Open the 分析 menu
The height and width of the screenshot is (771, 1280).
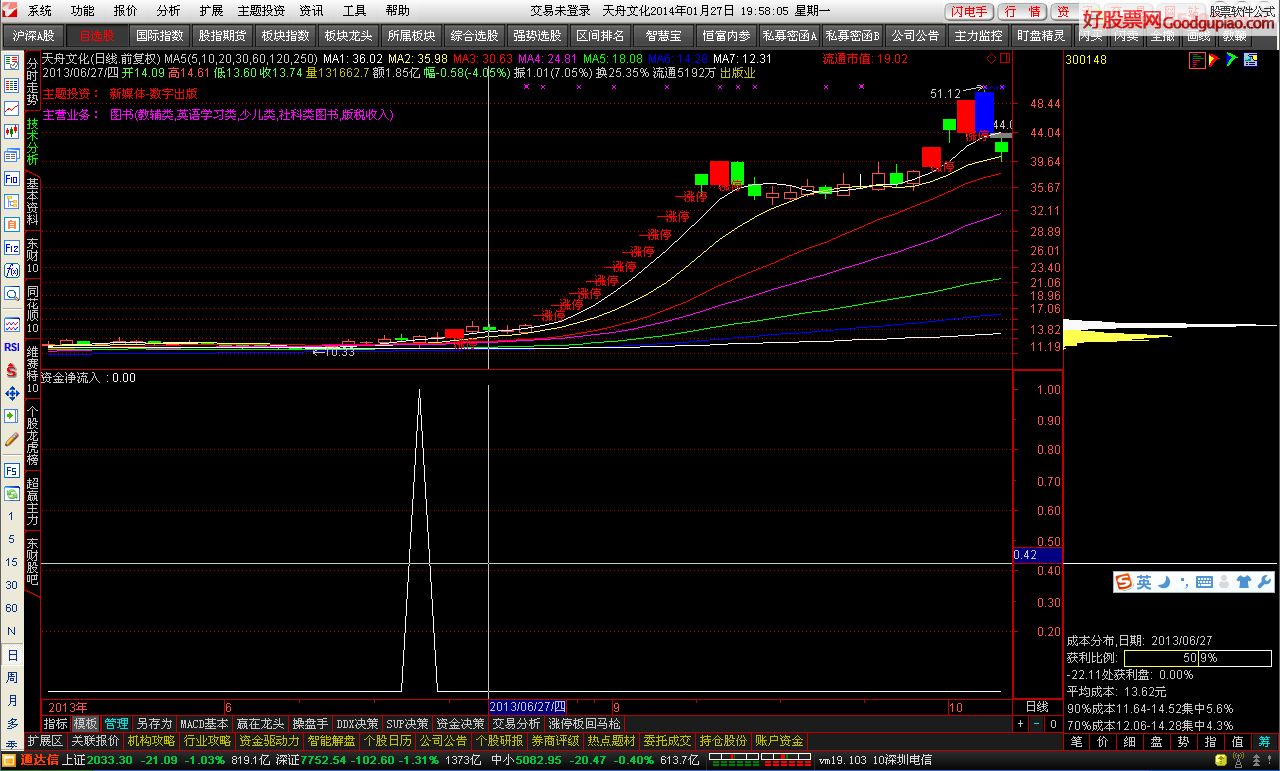tap(168, 11)
